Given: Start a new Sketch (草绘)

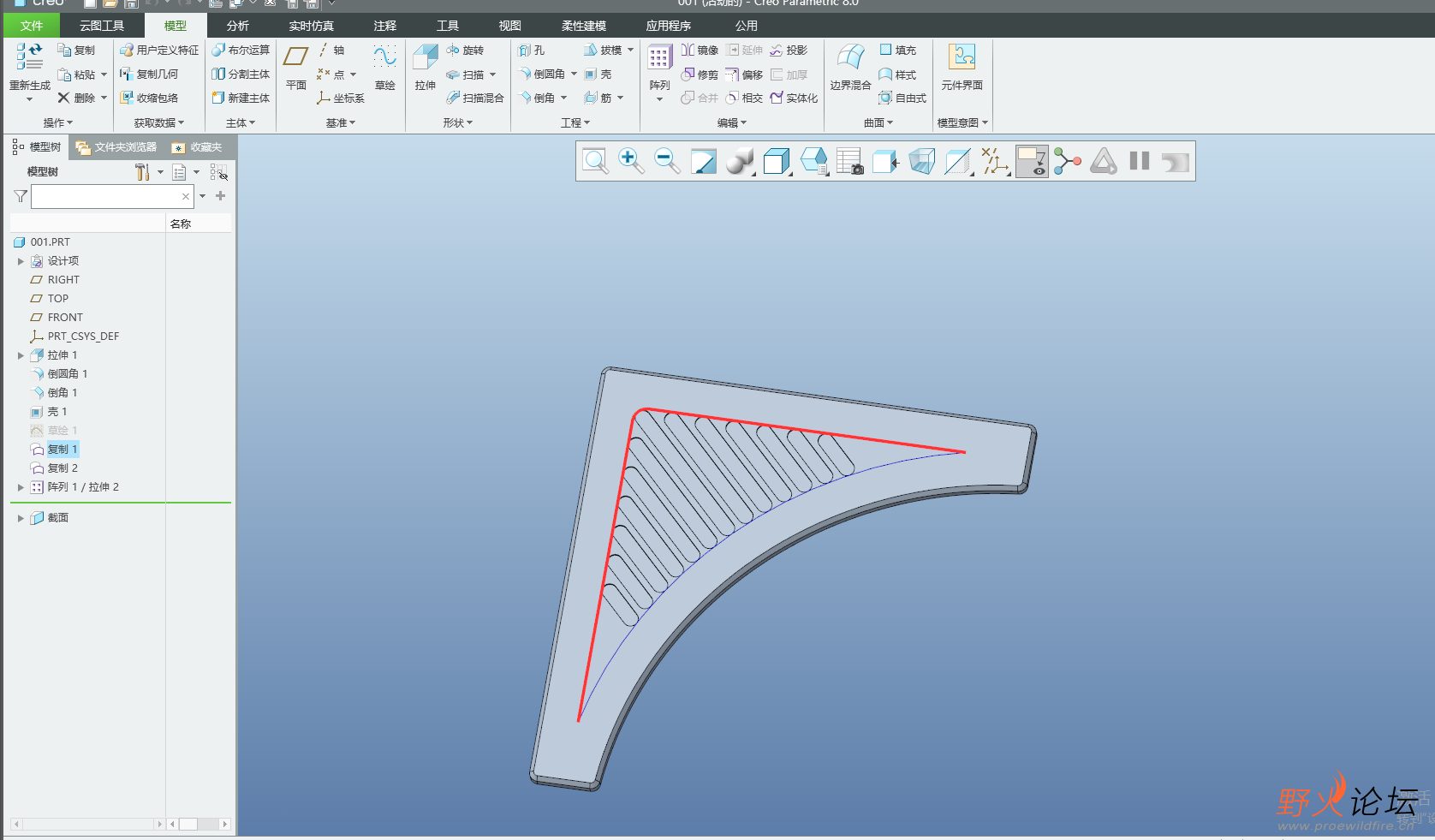Looking at the screenshot, I should [384, 67].
